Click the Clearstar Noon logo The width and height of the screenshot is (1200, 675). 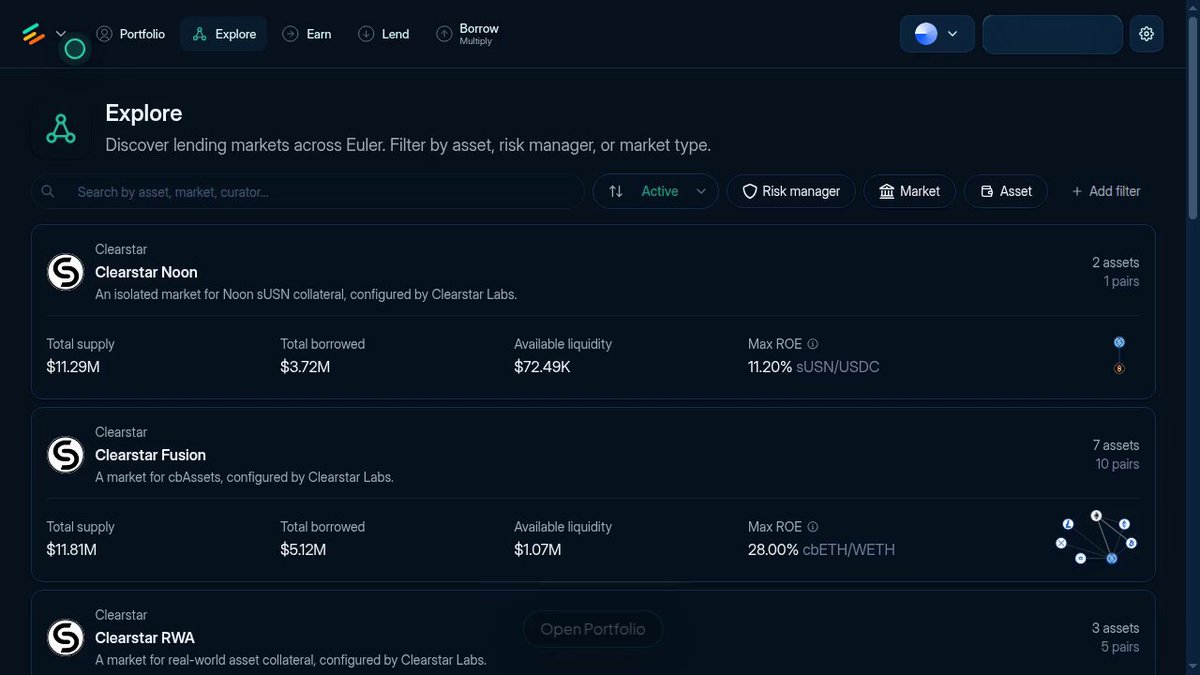[x=65, y=272]
